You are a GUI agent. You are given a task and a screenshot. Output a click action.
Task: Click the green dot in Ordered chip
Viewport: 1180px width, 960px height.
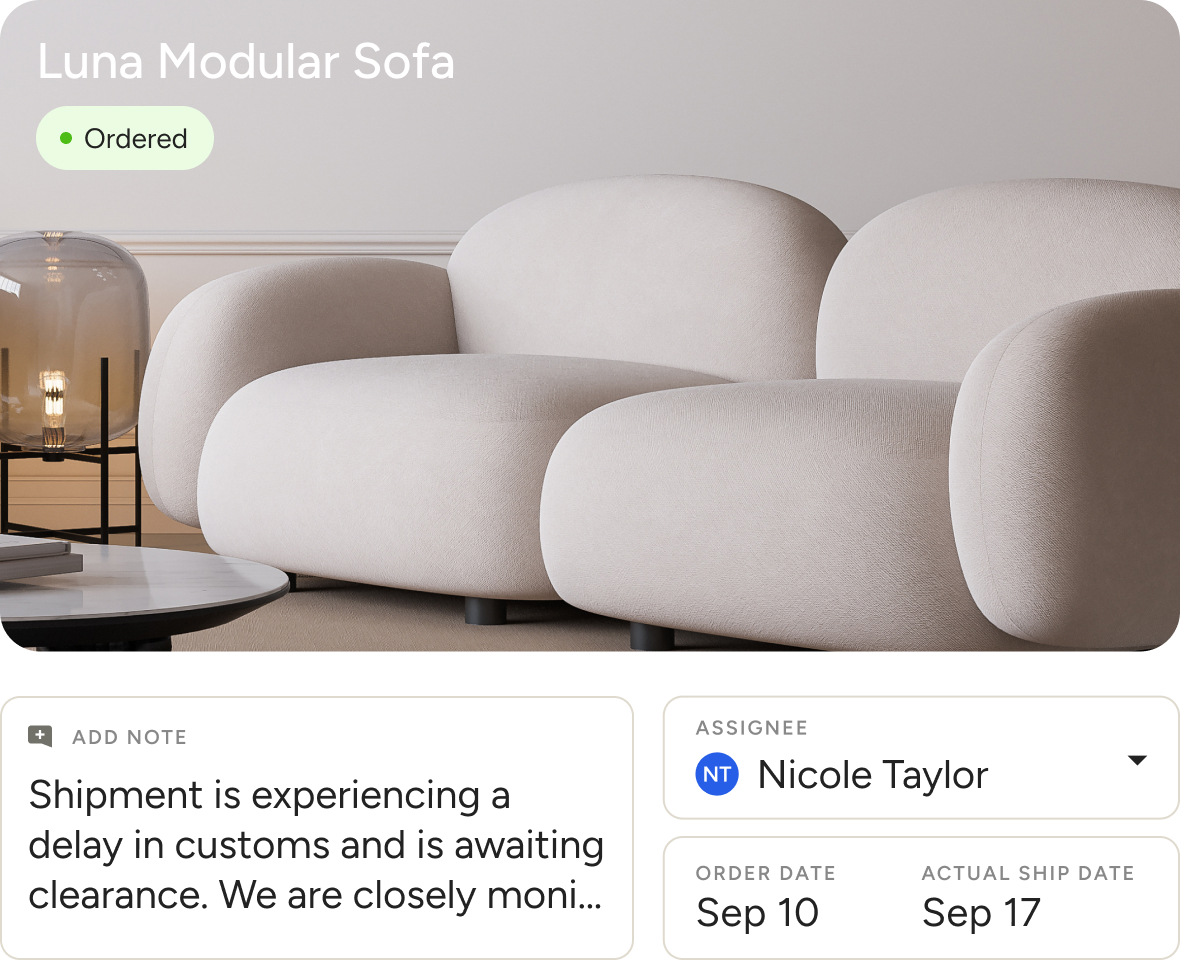(x=66, y=138)
